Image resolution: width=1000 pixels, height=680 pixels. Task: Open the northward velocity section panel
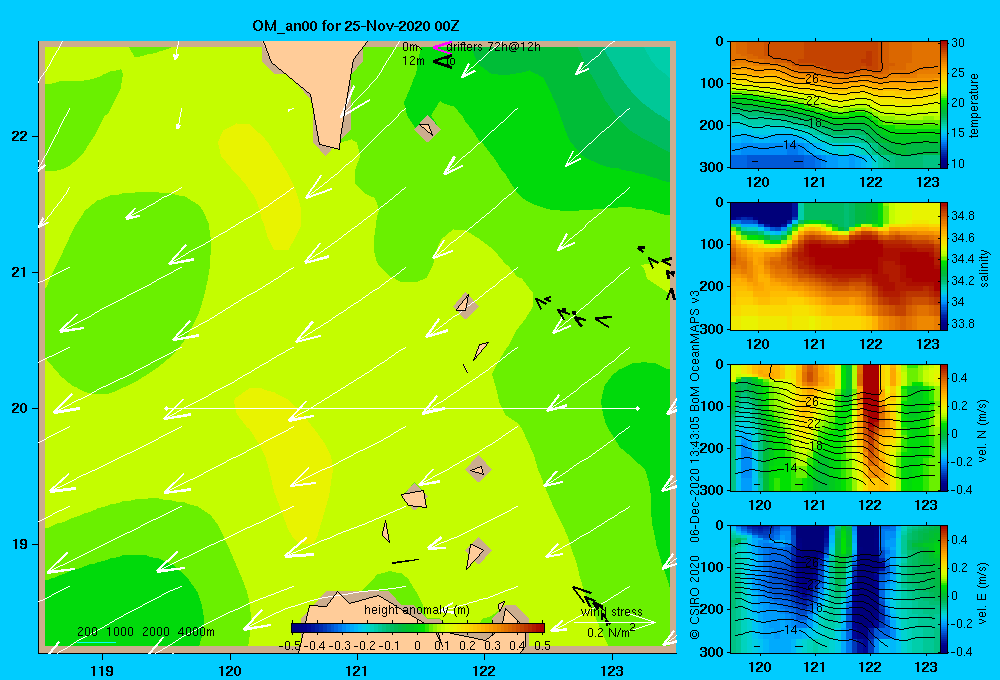834,427
